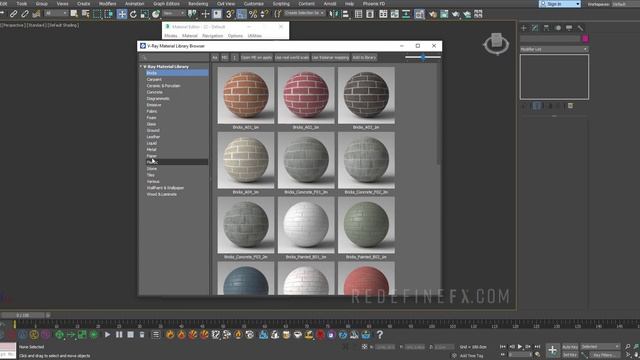Open the reference coordinate system 'View' dropdown
The height and width of the screenshot is (360, 640).
(x=173, y=13)
